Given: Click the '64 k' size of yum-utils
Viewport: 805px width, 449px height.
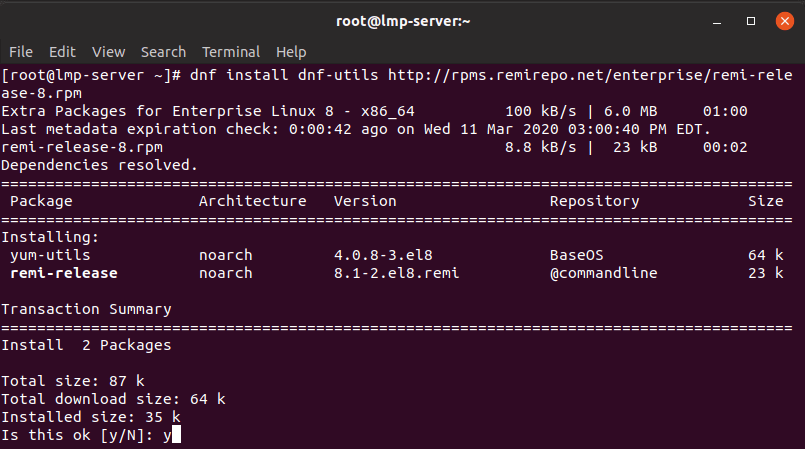Looking at the screenshot, I should click(765, 255).
